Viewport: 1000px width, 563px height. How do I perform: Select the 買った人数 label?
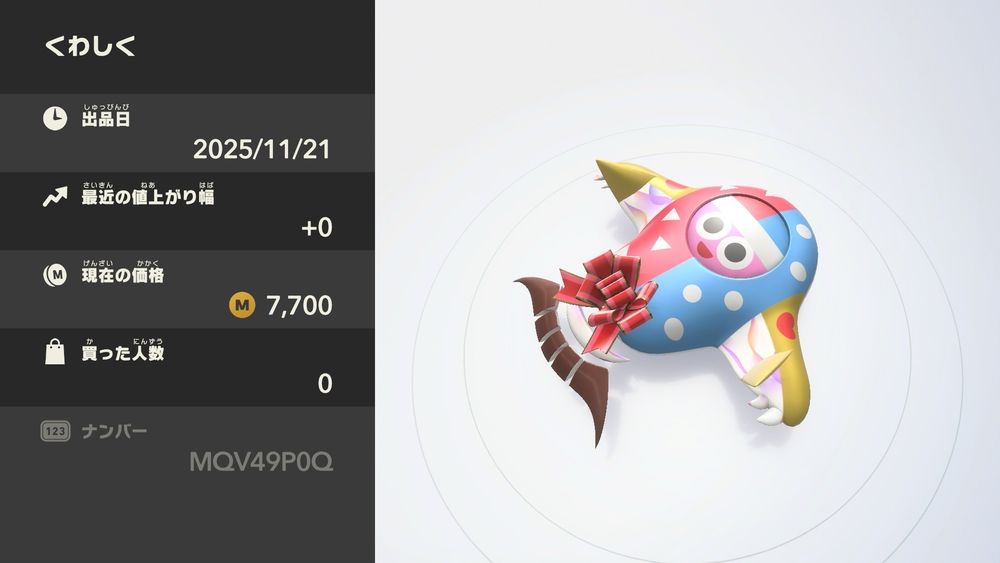[122, 353]
